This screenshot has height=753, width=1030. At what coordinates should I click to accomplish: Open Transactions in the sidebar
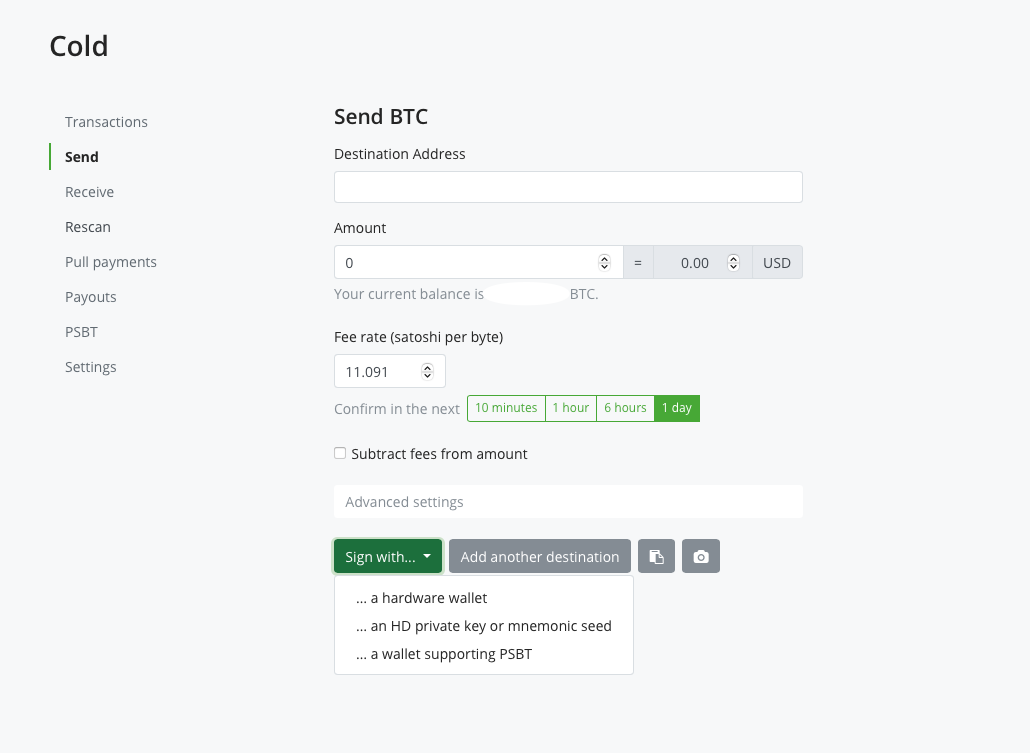point(106,122)
